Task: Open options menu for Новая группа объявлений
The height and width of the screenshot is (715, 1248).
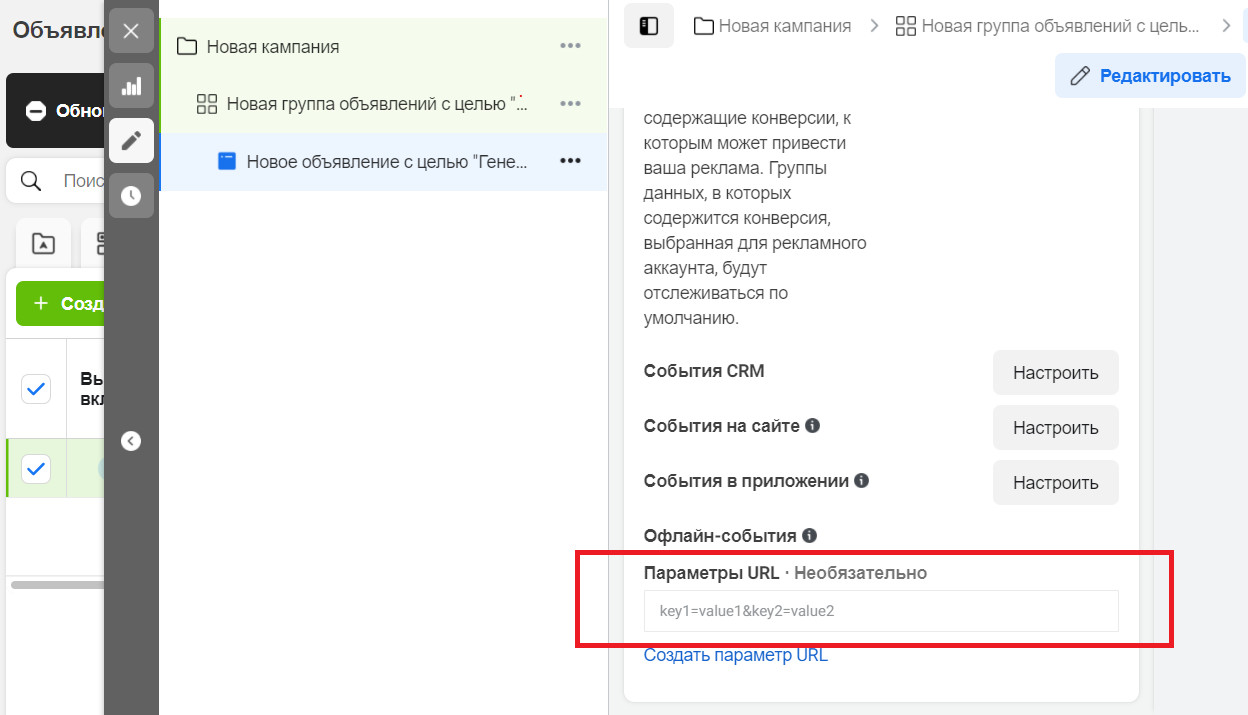Action: [x=570, y=104]
